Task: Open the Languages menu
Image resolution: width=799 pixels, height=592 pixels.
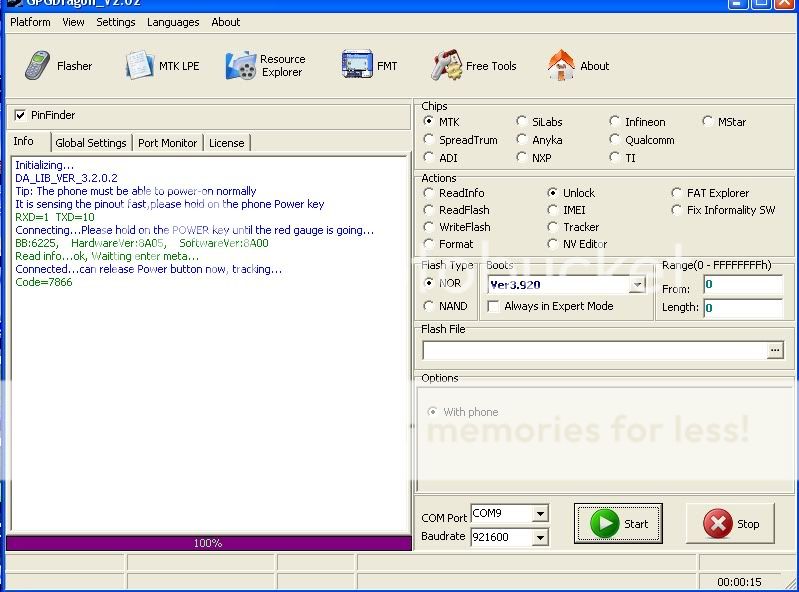Action: [x=173, y=22]
